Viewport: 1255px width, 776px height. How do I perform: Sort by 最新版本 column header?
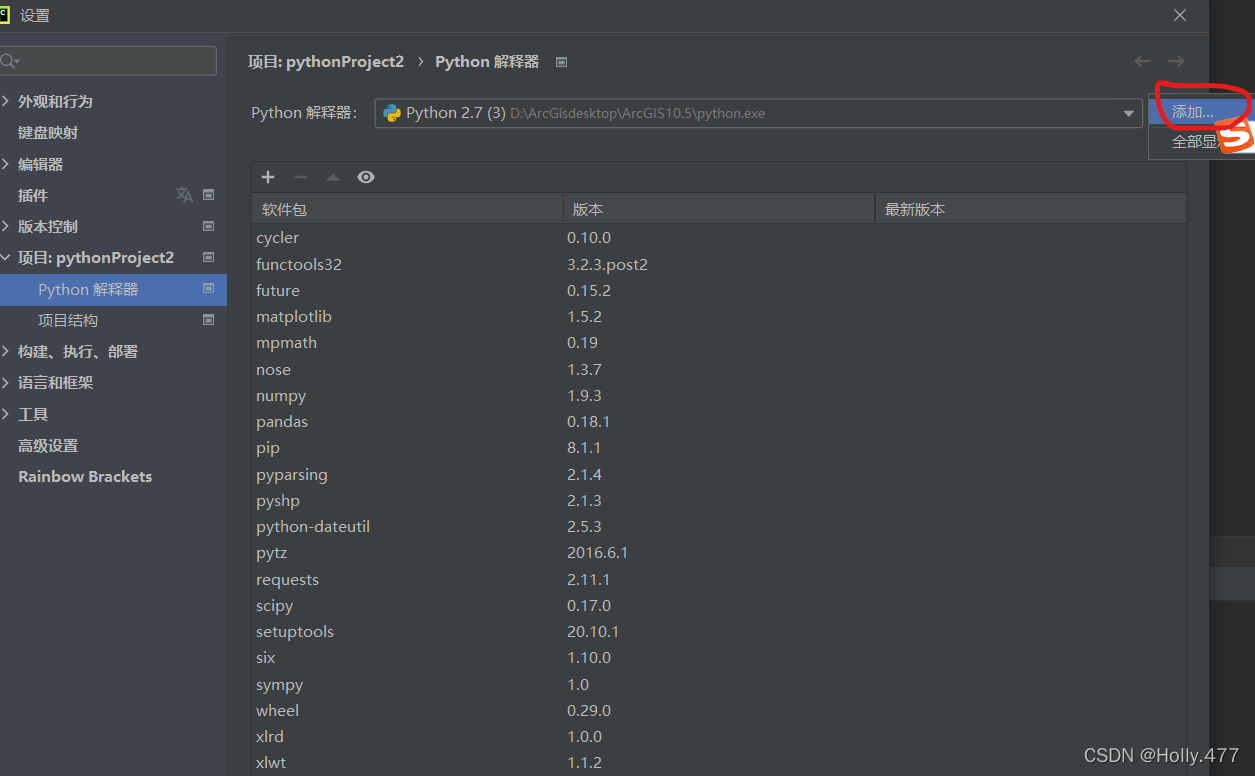click(1031, 209)
